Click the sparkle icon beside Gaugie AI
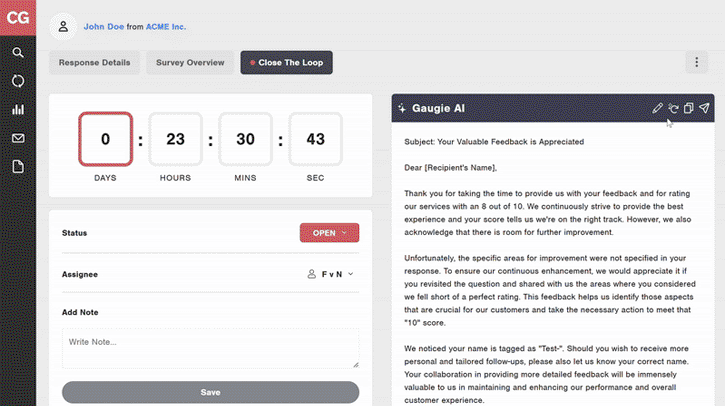The height and width of the screenshot is (406, 725). pos(402,108)
